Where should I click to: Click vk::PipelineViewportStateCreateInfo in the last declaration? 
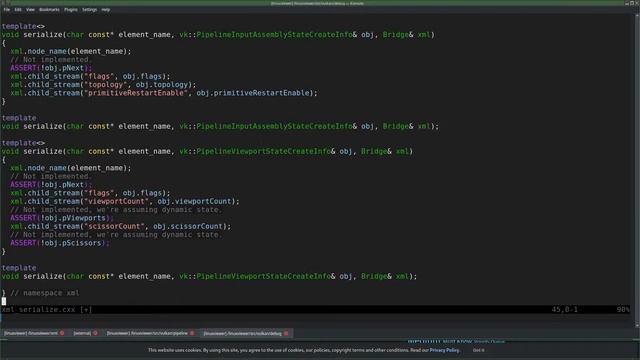(x=255, y=276)
